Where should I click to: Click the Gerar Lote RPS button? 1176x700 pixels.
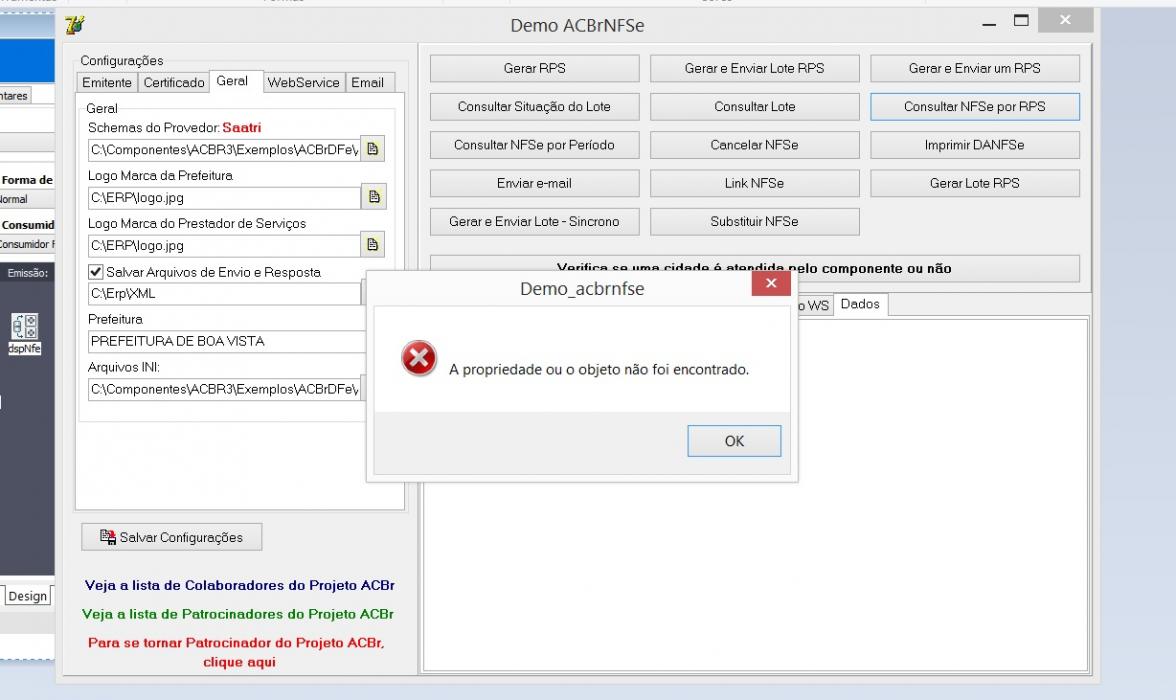[974, 183]
